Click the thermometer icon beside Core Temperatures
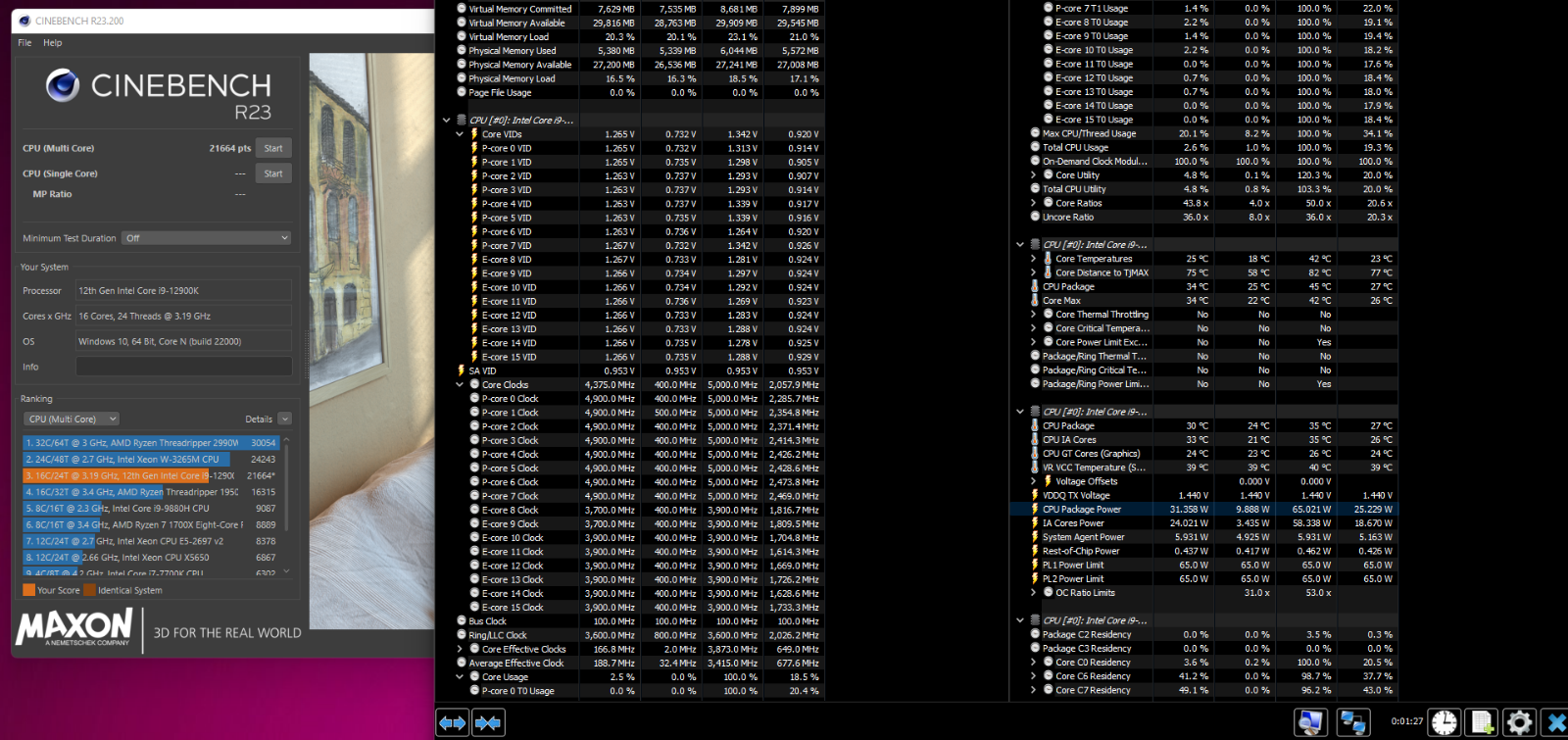Screen dimensions: 1568x740 coord(1047,259)
